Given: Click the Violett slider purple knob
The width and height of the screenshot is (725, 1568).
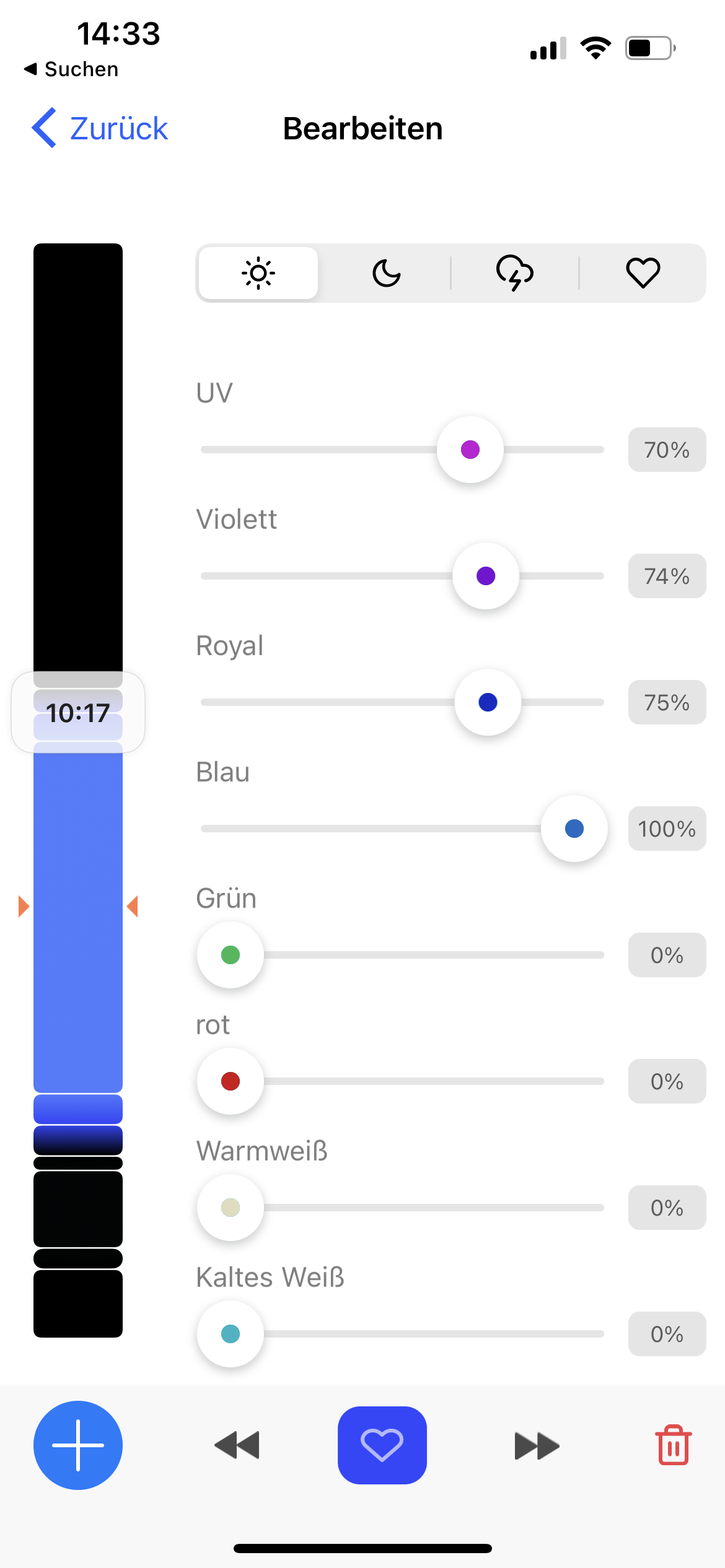Looking at the screenshot, I should click(486, 576).
